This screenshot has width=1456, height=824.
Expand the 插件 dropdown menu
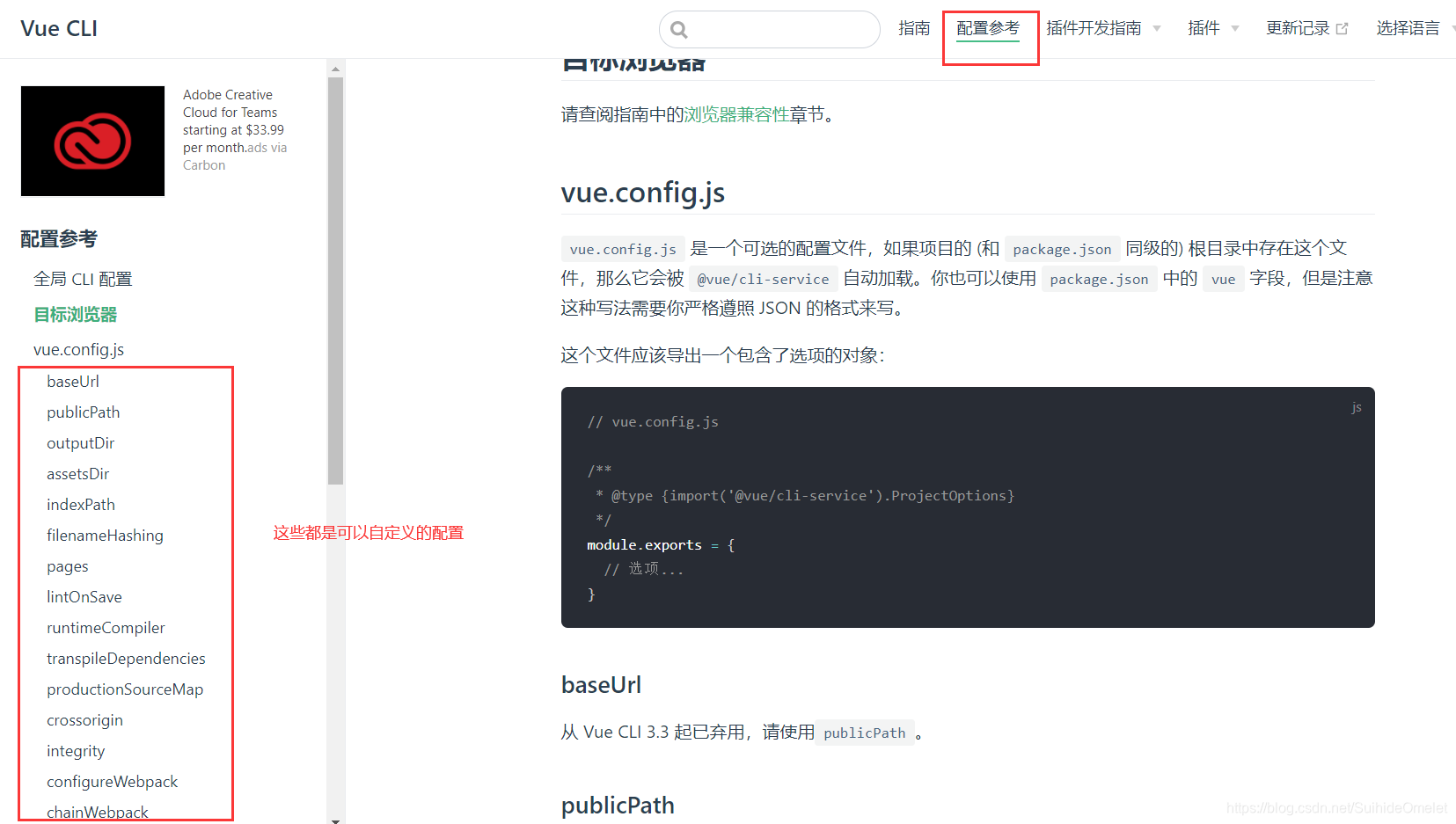pos(1212,28)
